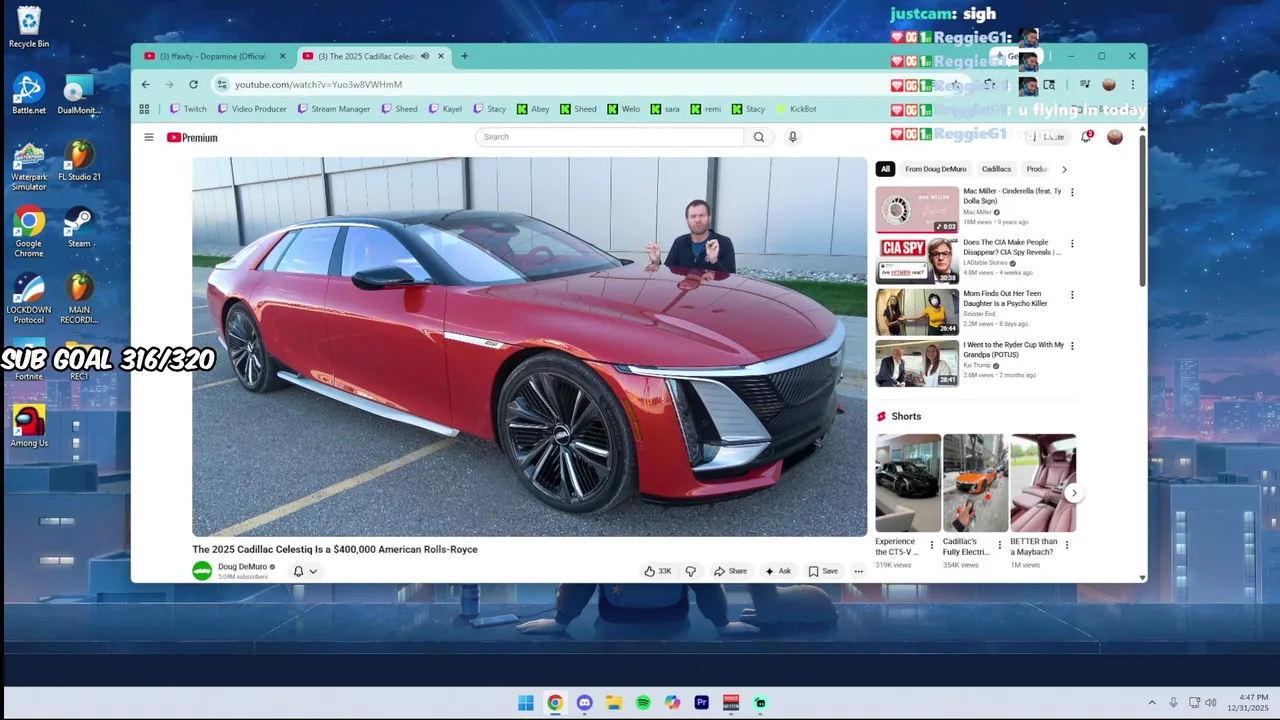Open Welo bookmark in bookmarks bar
The image size is (1280, 720).
[623, 109]
